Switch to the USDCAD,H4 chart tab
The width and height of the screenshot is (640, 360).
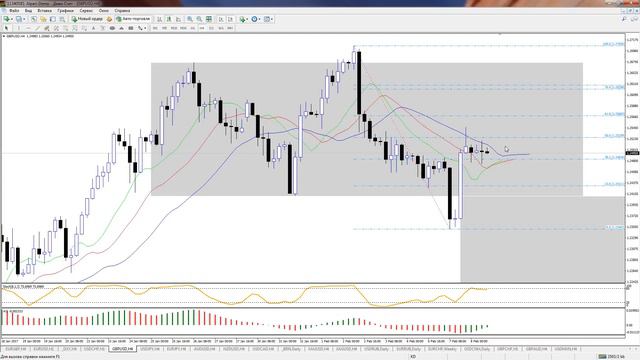[263, 349]
